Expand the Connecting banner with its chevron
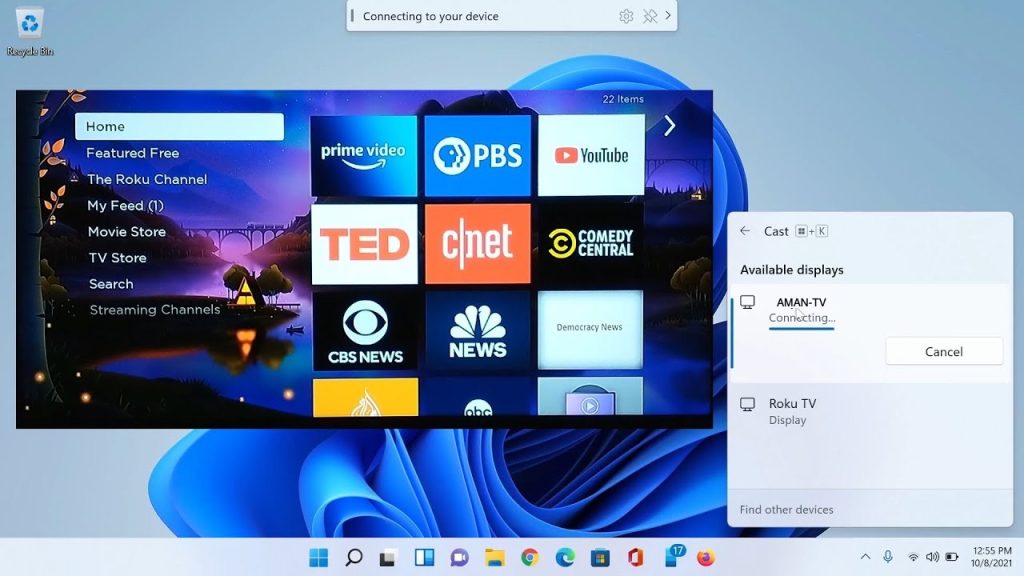 click(668, 16)
